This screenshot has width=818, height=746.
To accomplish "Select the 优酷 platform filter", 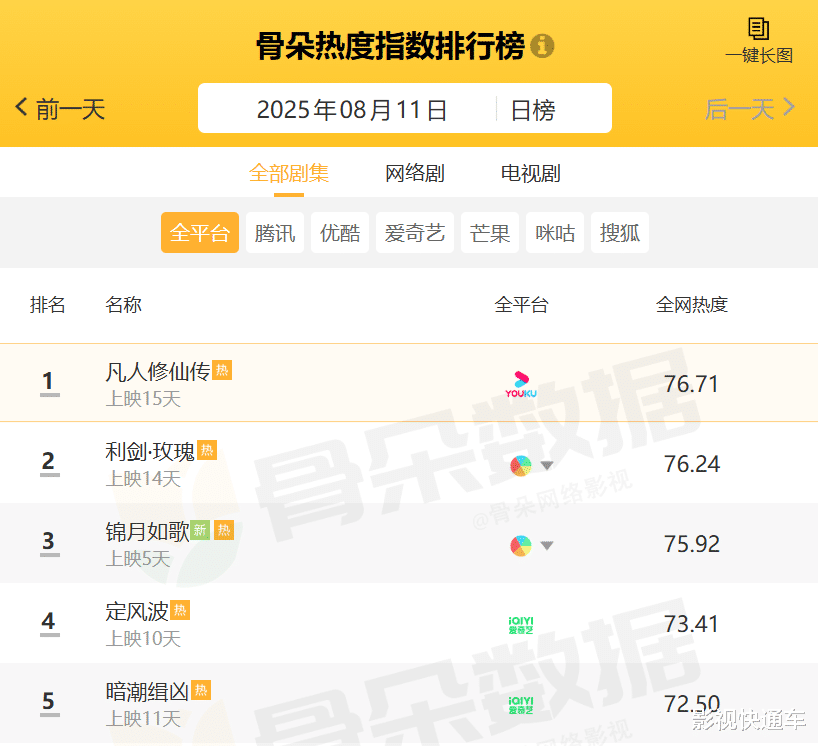I will click(x=340, y=233).
